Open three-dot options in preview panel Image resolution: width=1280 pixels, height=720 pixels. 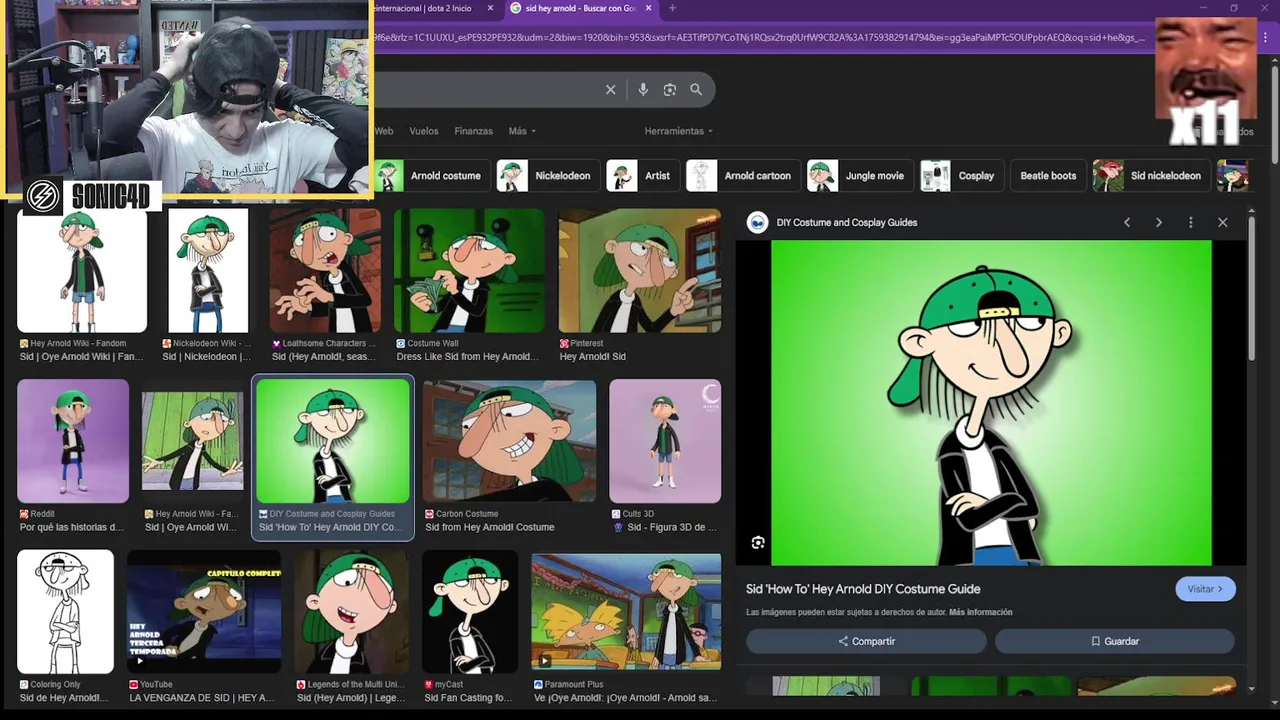[x=1190, y=222]
